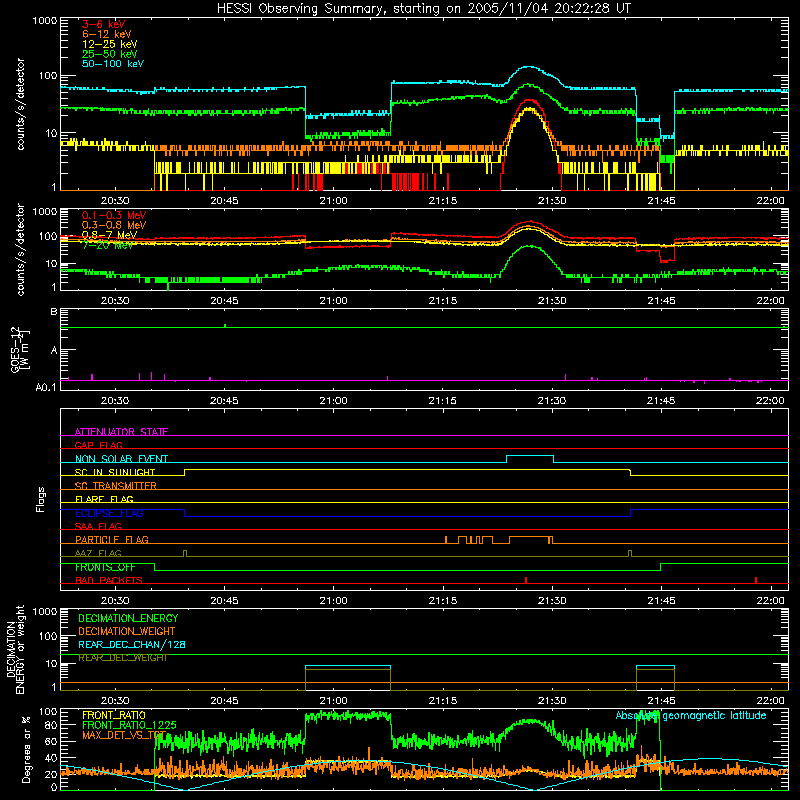This screenshot has height=800, width=800.
Task: Select the red BAD_PACKETS label
Action: (109, 580)
